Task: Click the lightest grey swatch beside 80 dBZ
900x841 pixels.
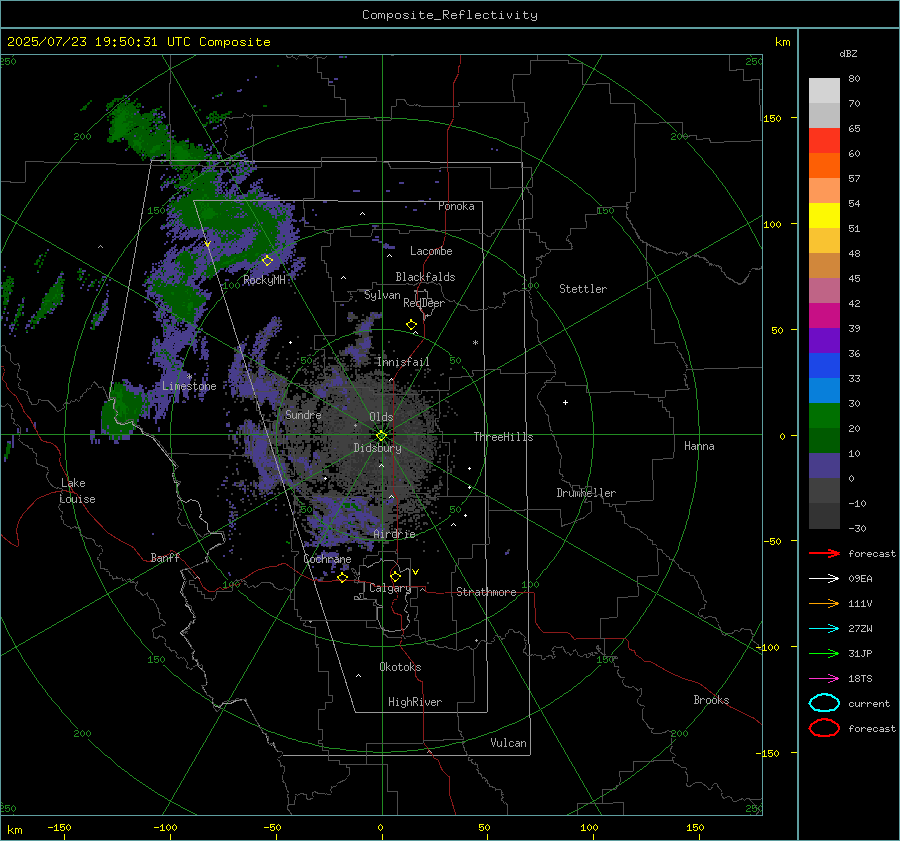Action: [824, 91]
